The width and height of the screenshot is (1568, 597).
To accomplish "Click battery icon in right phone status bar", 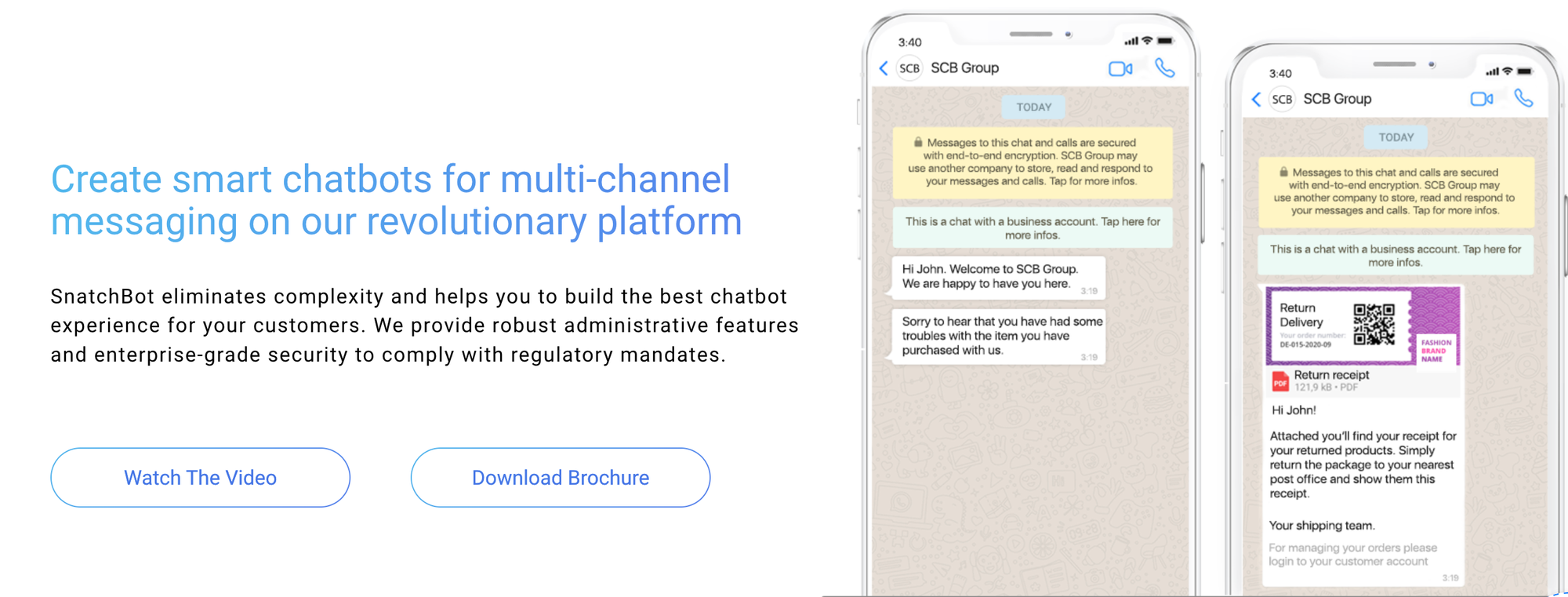I will (x=1525, y=71).
